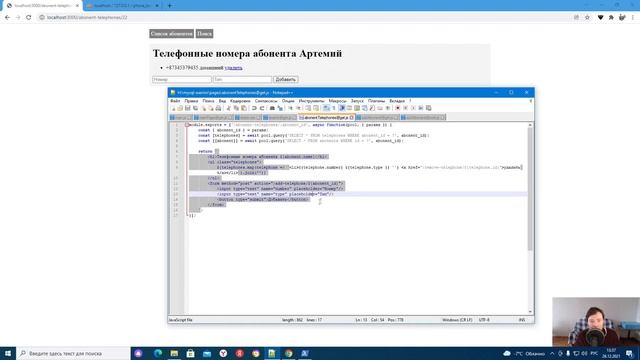
Task: Select the abonentTelephones@get.js tab
Action: click(x=326, y=118)
